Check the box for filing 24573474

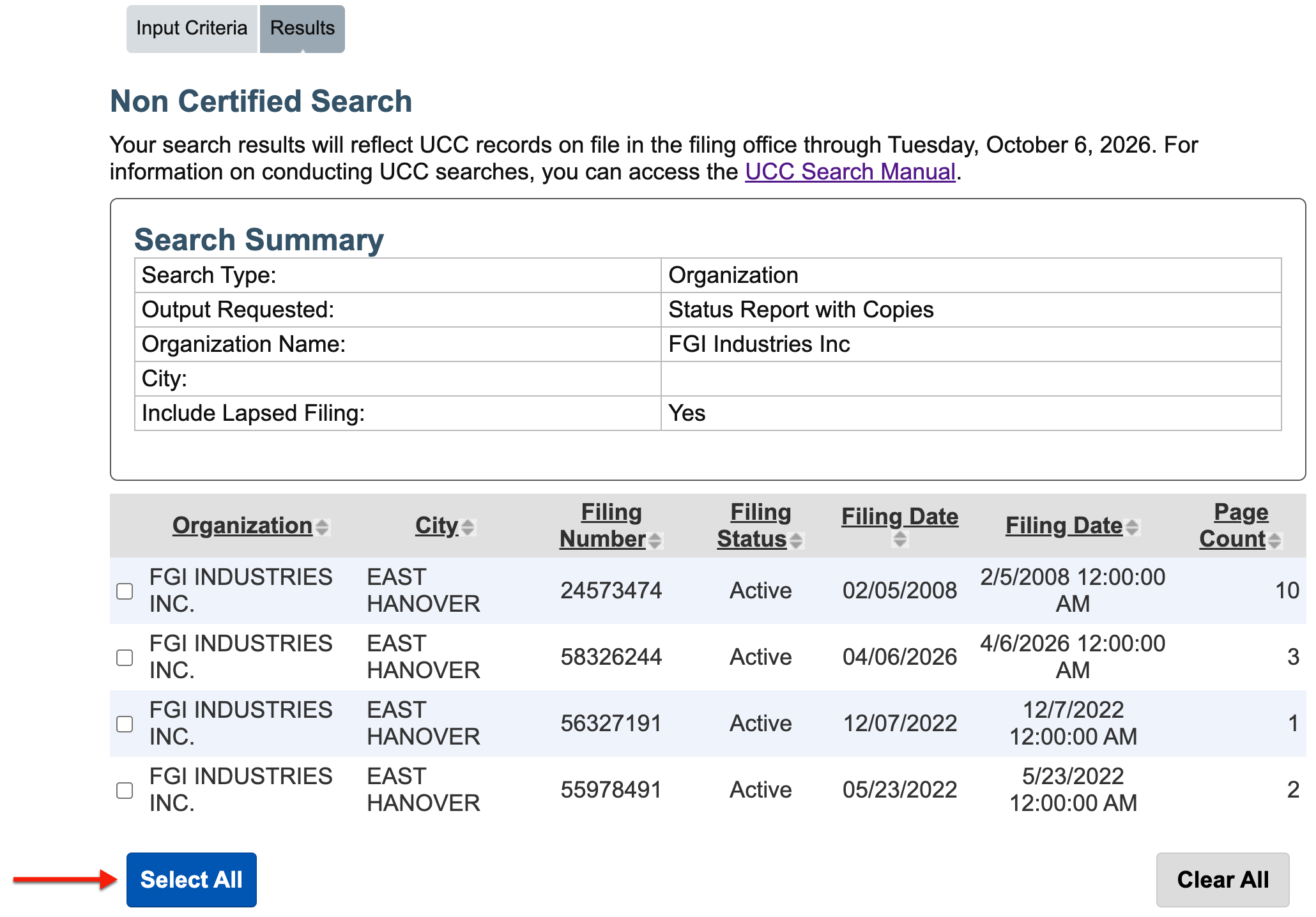(125, 591)
